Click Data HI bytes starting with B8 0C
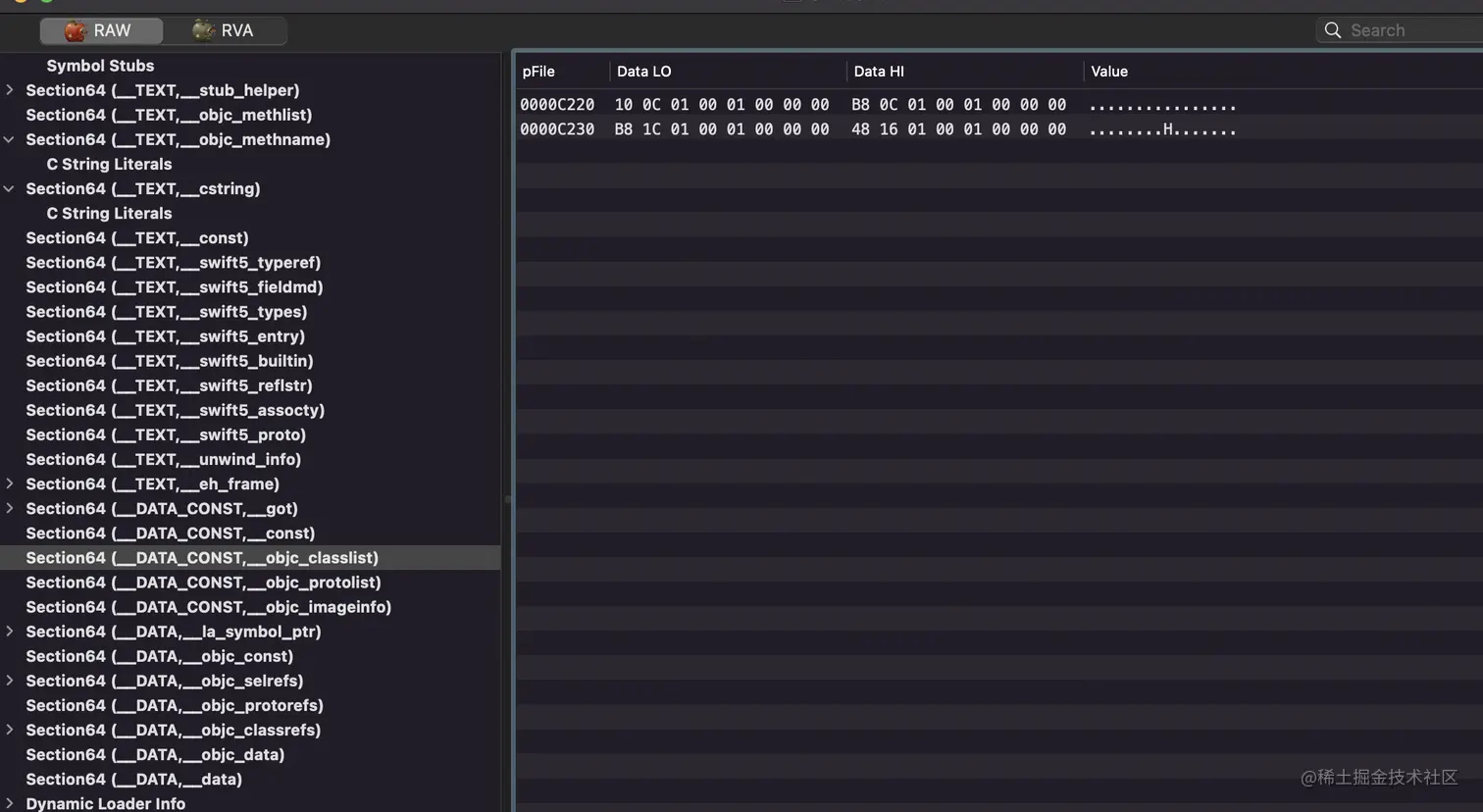1483x812 pixels. click(958, 105)
